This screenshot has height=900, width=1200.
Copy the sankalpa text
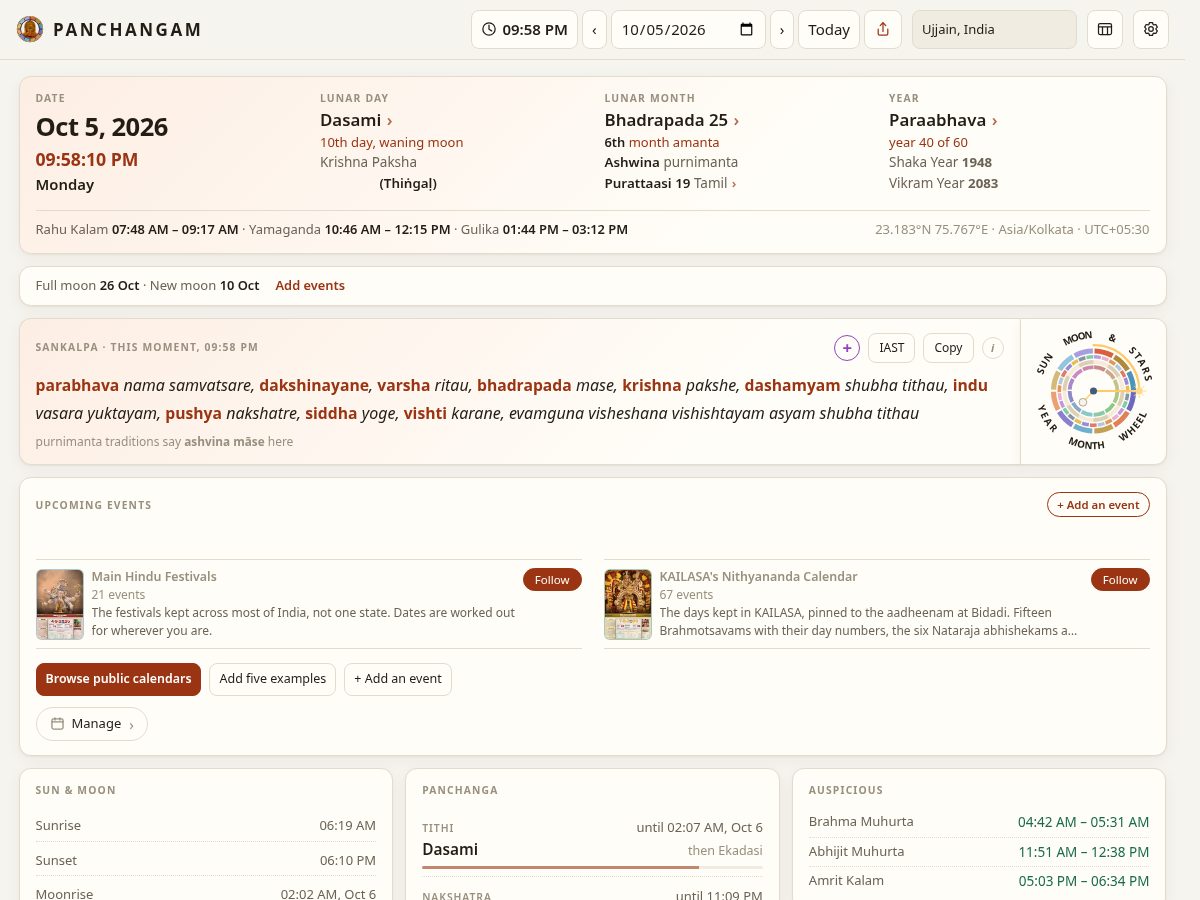948,347
